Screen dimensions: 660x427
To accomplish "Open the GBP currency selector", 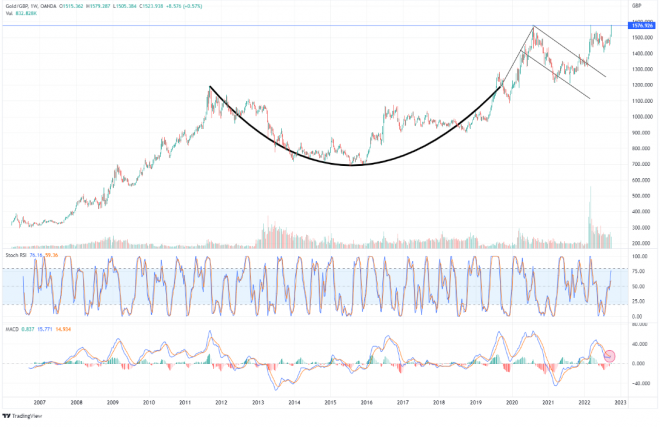I will (636, 5).
